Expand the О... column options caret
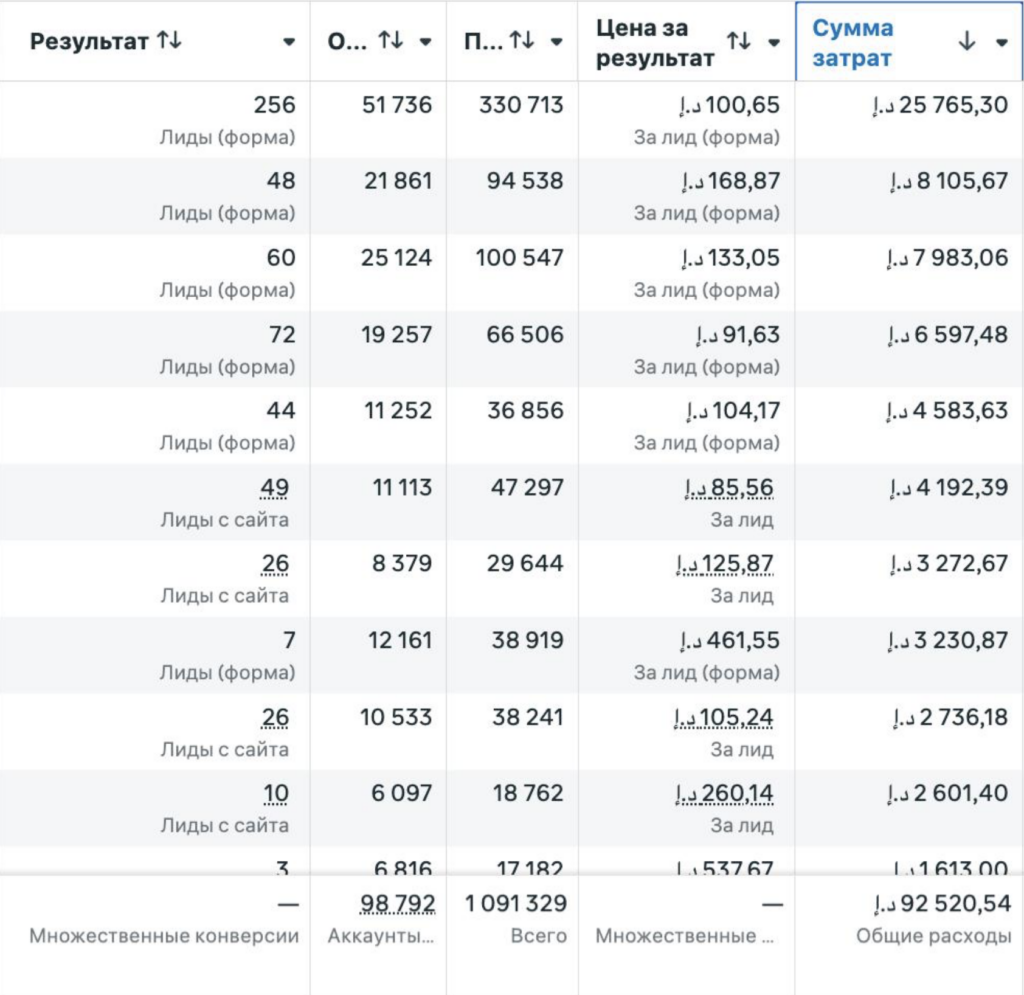Screen dimensions: 1024x995 [425, 42]
